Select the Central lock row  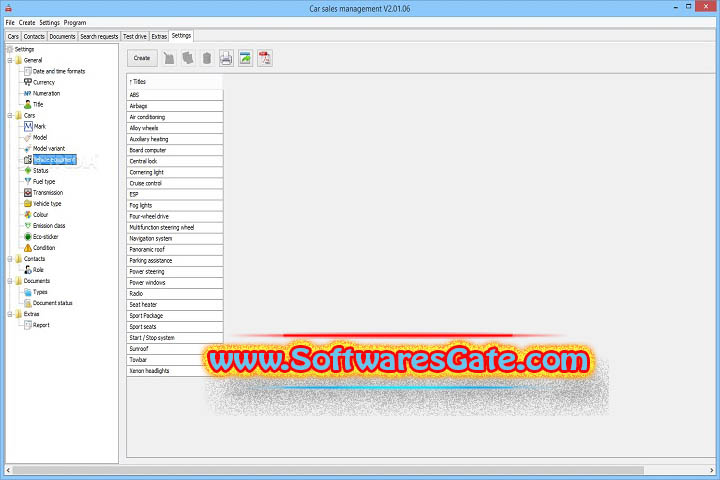click(175, 161)
